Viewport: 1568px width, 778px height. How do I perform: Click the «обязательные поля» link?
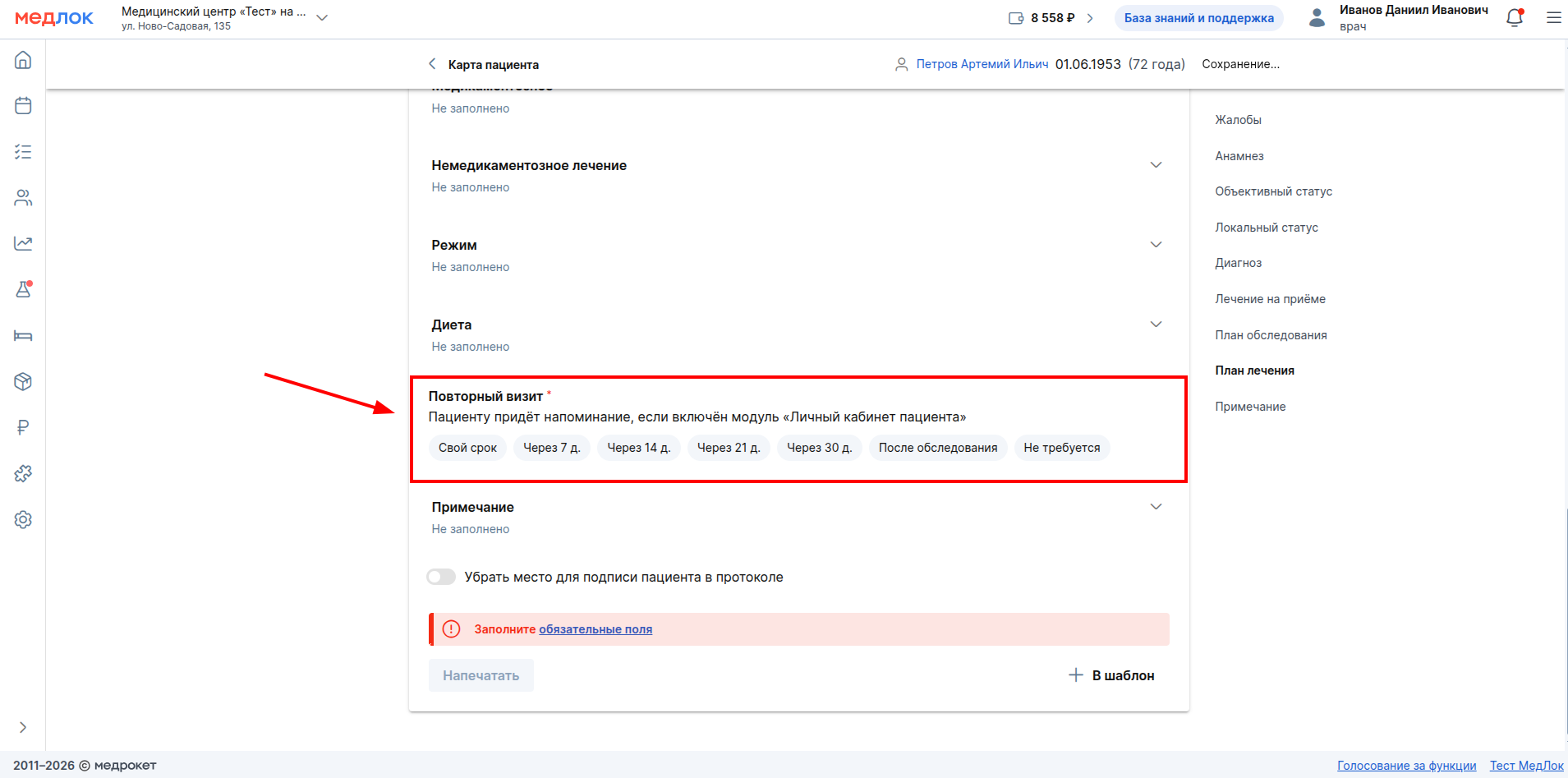[x=595, y=629]
